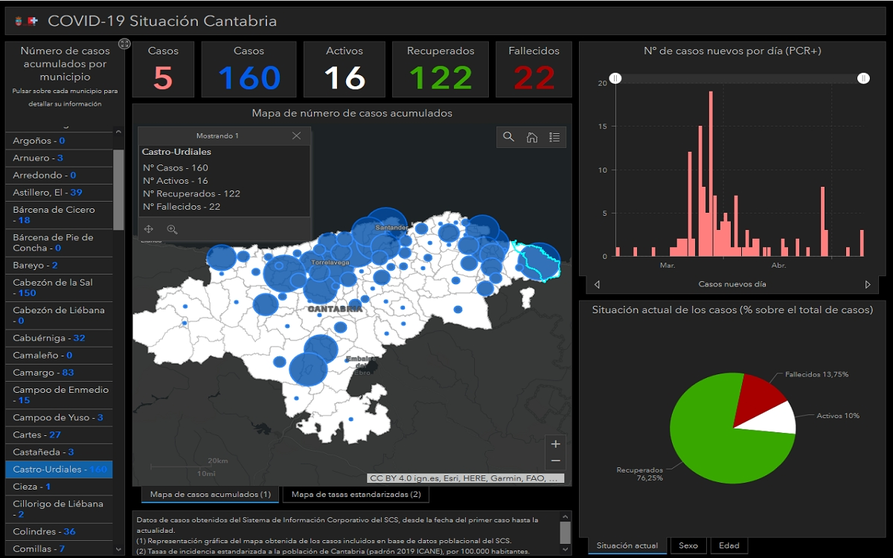
Task: Click the Casos 5 indicator card
Action: [x=163, y=69]
